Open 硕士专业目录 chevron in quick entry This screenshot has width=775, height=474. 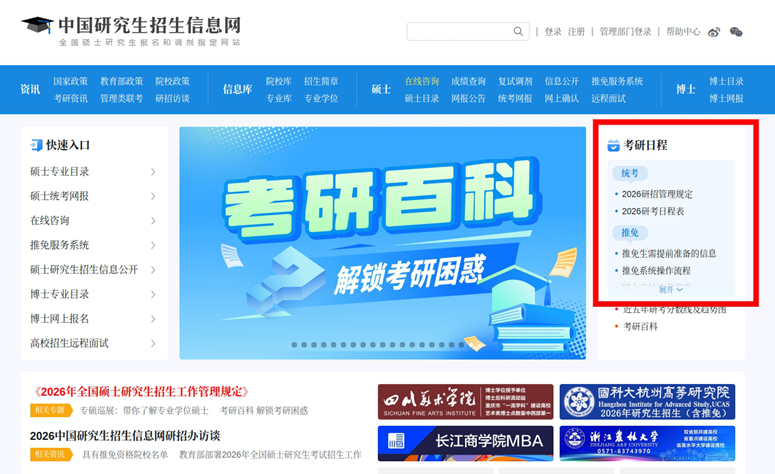[x=153, y=172]
